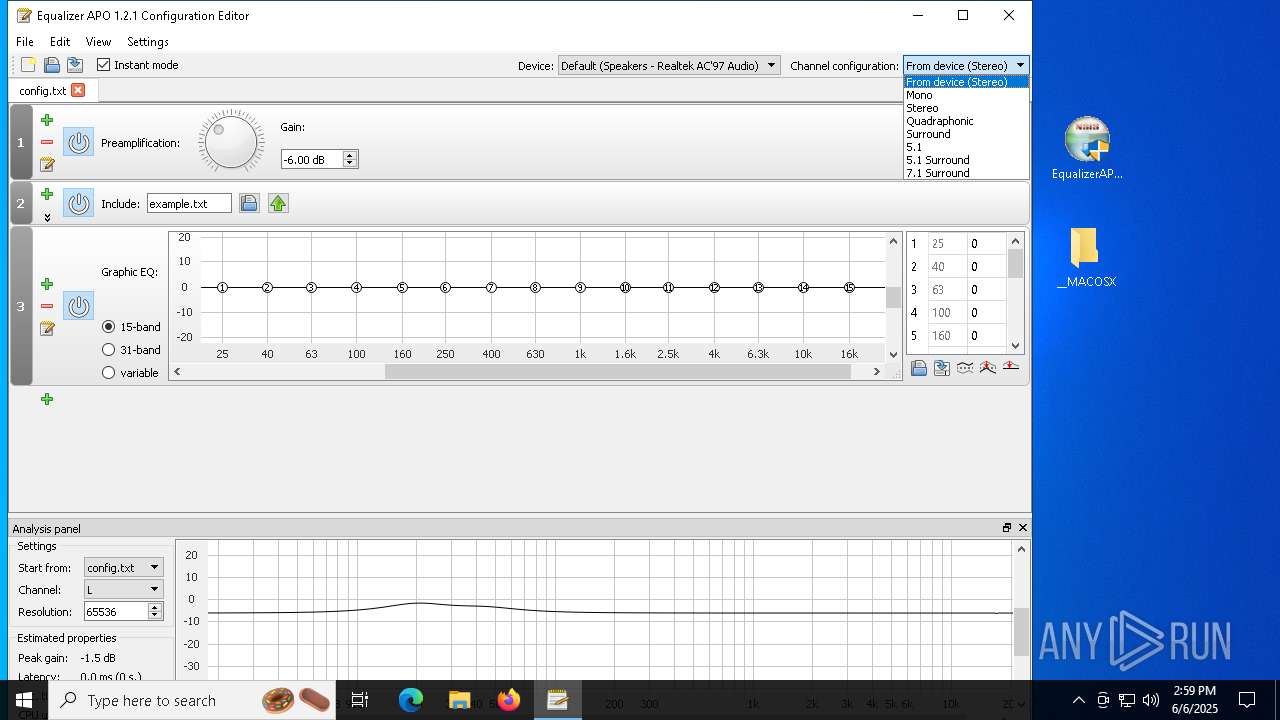The height and width of the screenshot is (720, 1280).
Task: Remove the Graphic EQ filter
Action: coord(47,306)
